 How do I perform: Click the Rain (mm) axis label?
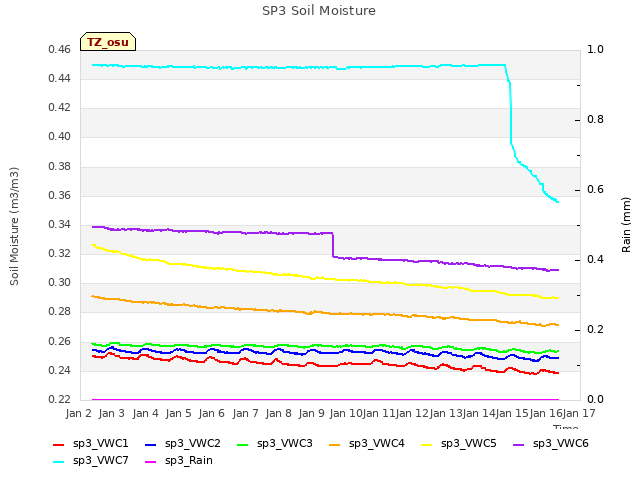(626, 225)
